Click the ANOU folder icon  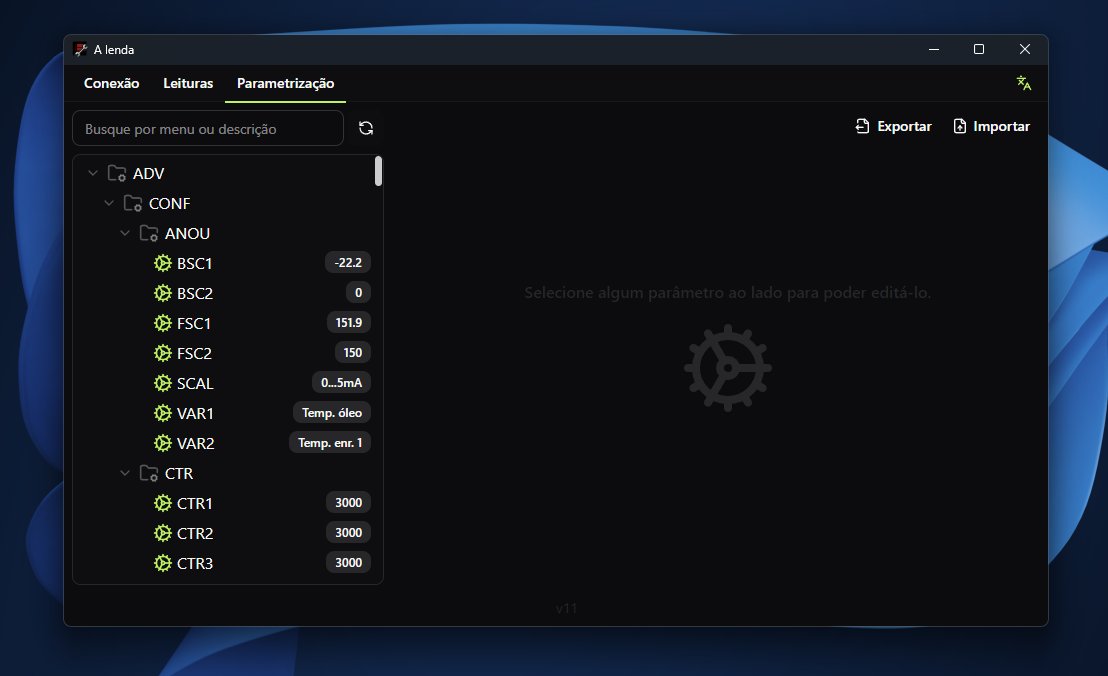tap(149, 233)
